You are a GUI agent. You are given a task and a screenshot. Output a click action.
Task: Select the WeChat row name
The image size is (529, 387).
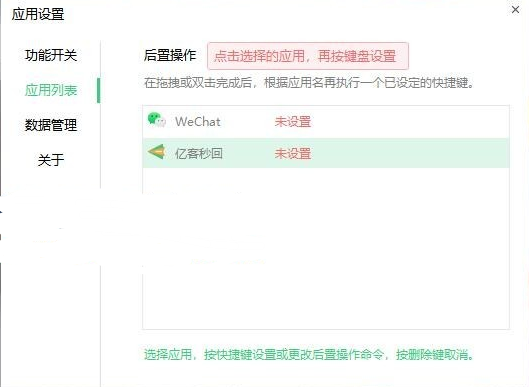[x=198, y=121]
